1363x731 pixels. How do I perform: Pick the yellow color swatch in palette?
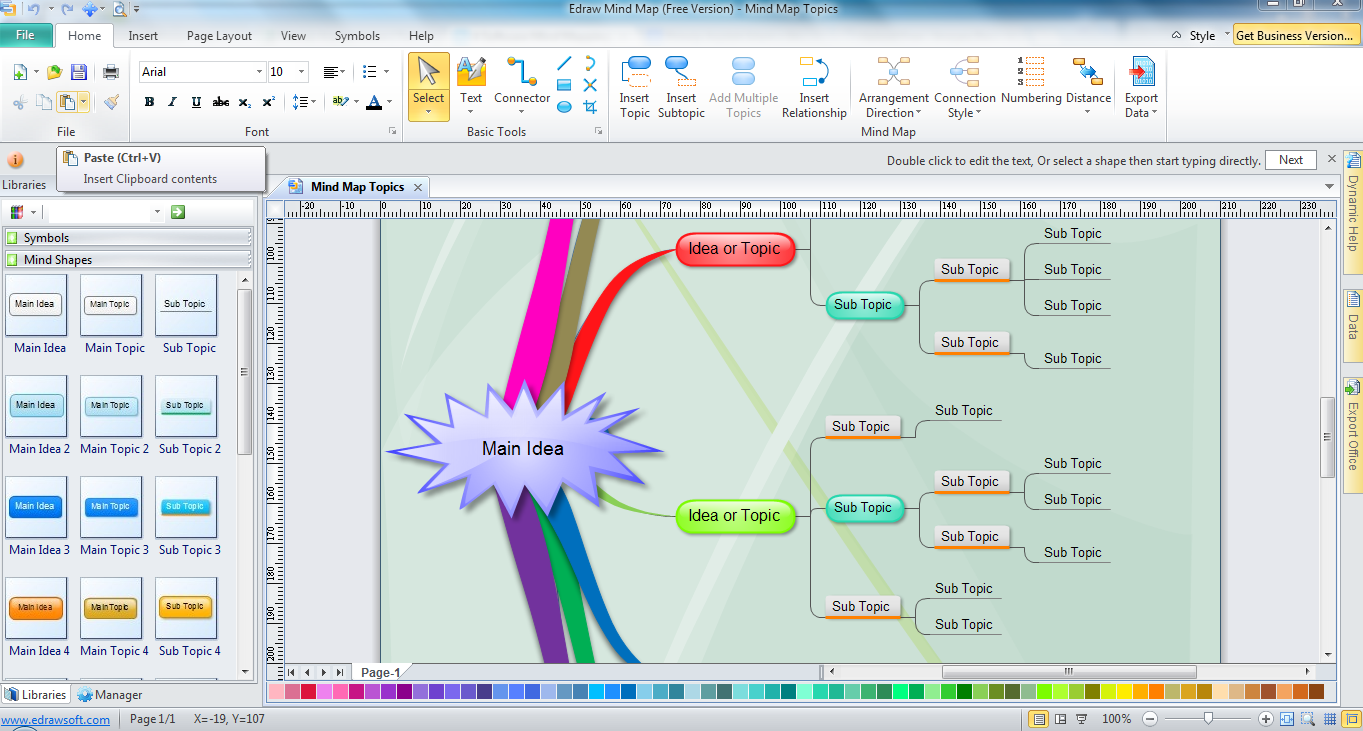(1124, 691)
